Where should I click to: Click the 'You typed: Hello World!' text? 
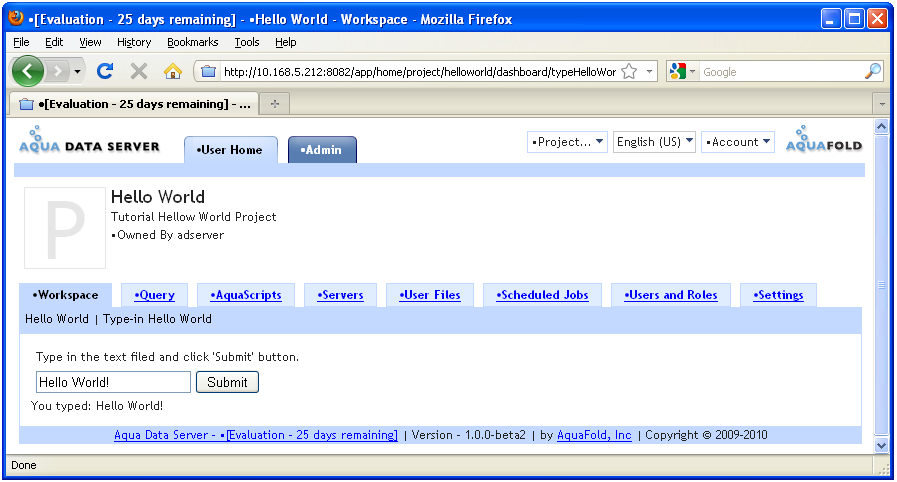[x=97, y=406]
